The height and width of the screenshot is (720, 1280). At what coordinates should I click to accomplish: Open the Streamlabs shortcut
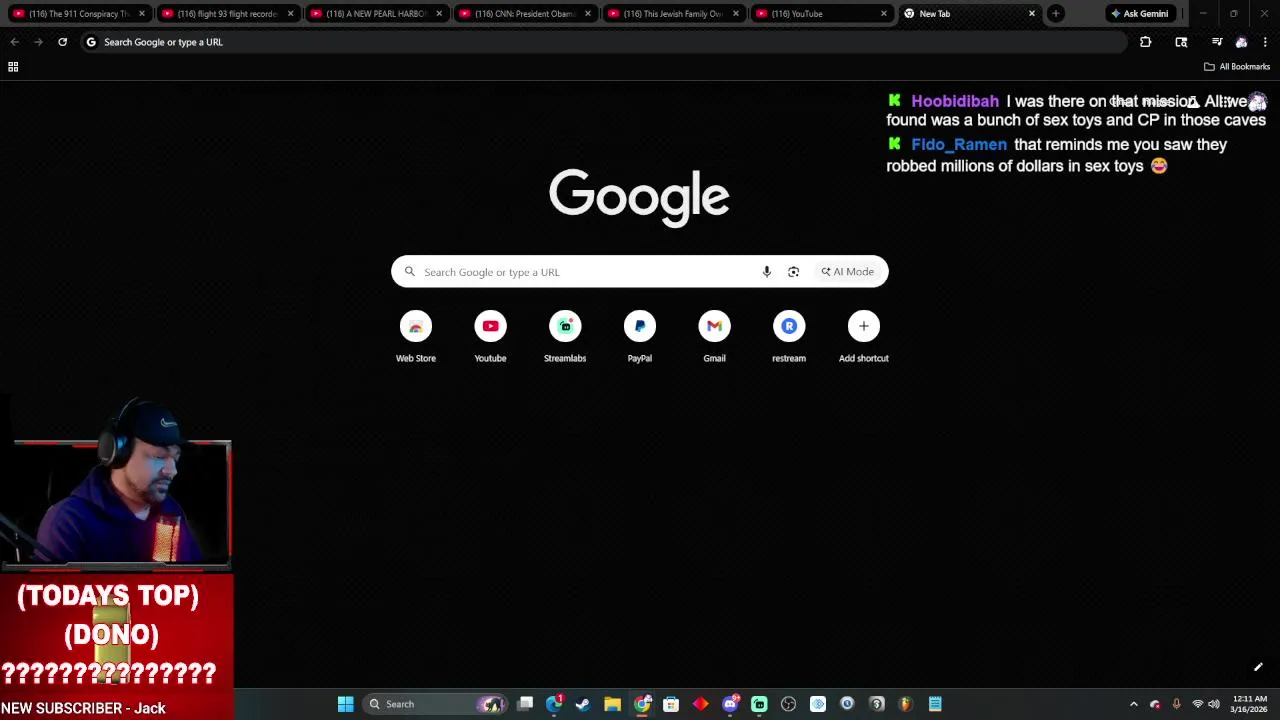point(565,337)
